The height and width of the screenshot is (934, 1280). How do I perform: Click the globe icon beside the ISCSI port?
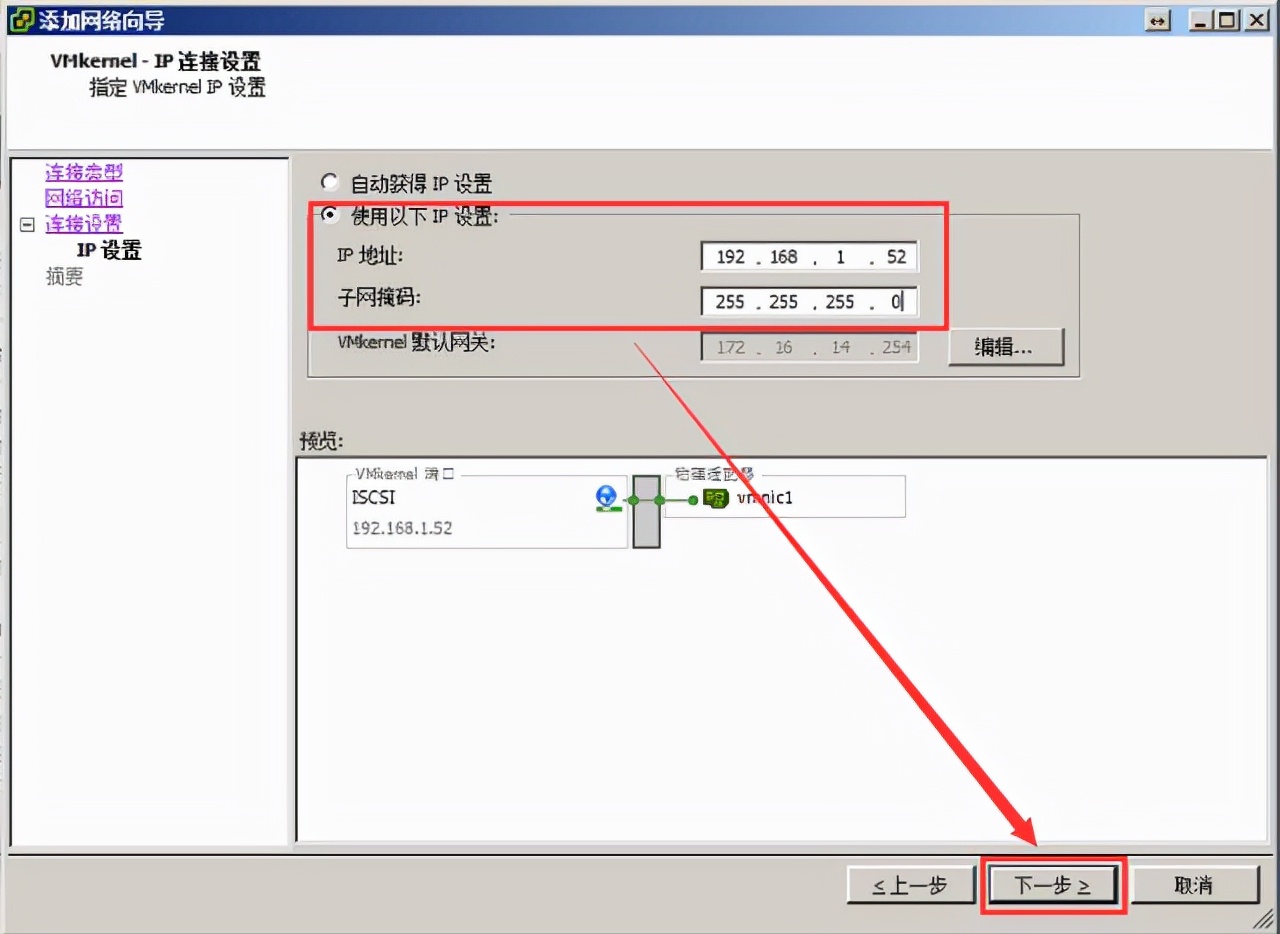click(604, 496)
